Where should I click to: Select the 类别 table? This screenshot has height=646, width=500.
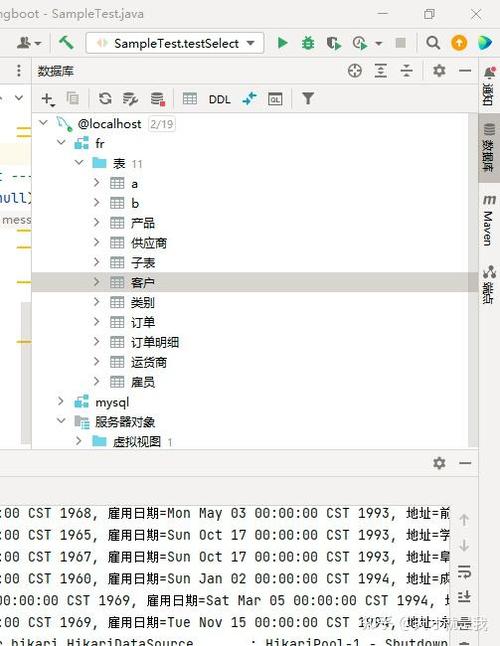[143, 302]
